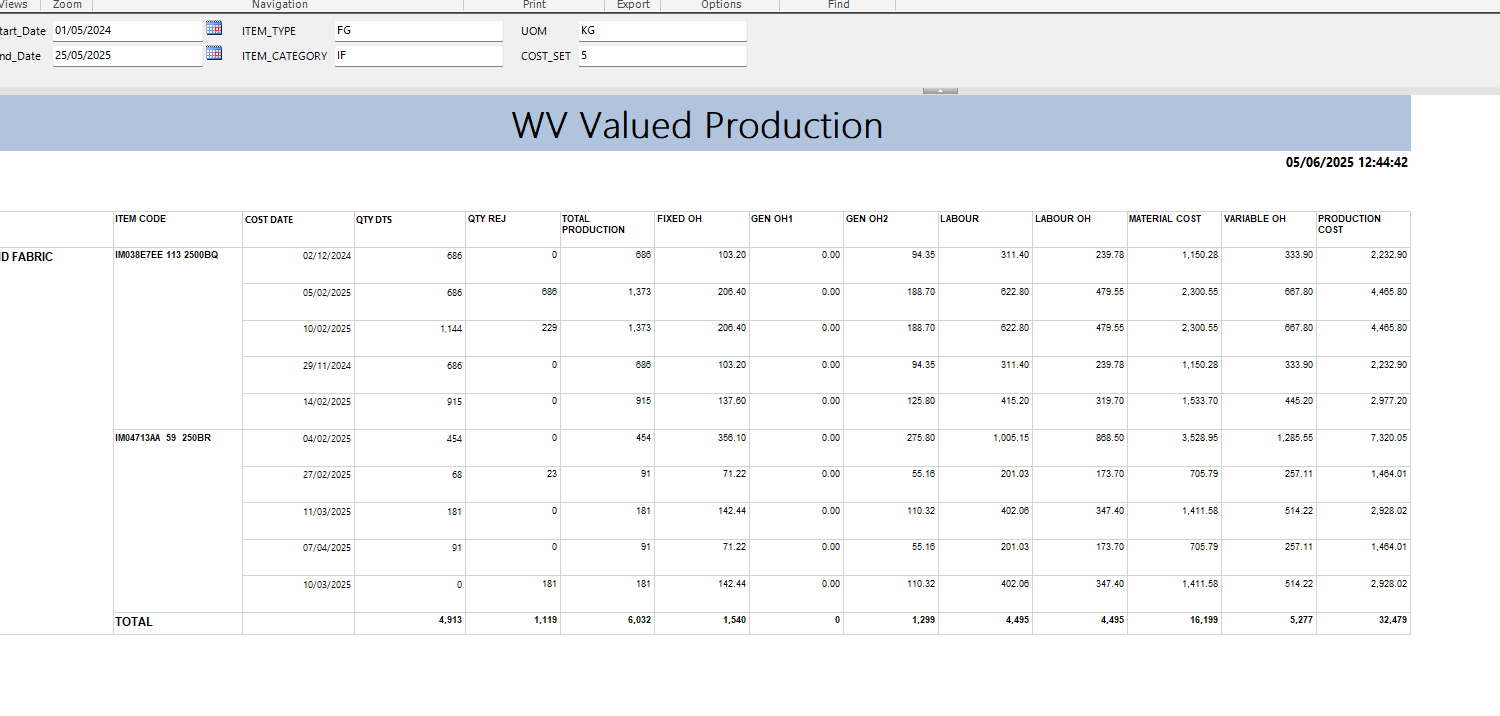Image resolution: width=1500 pixels, height=716 pixels.
Task: Click the LABOUR OH column header
Action: (1063, 219)
